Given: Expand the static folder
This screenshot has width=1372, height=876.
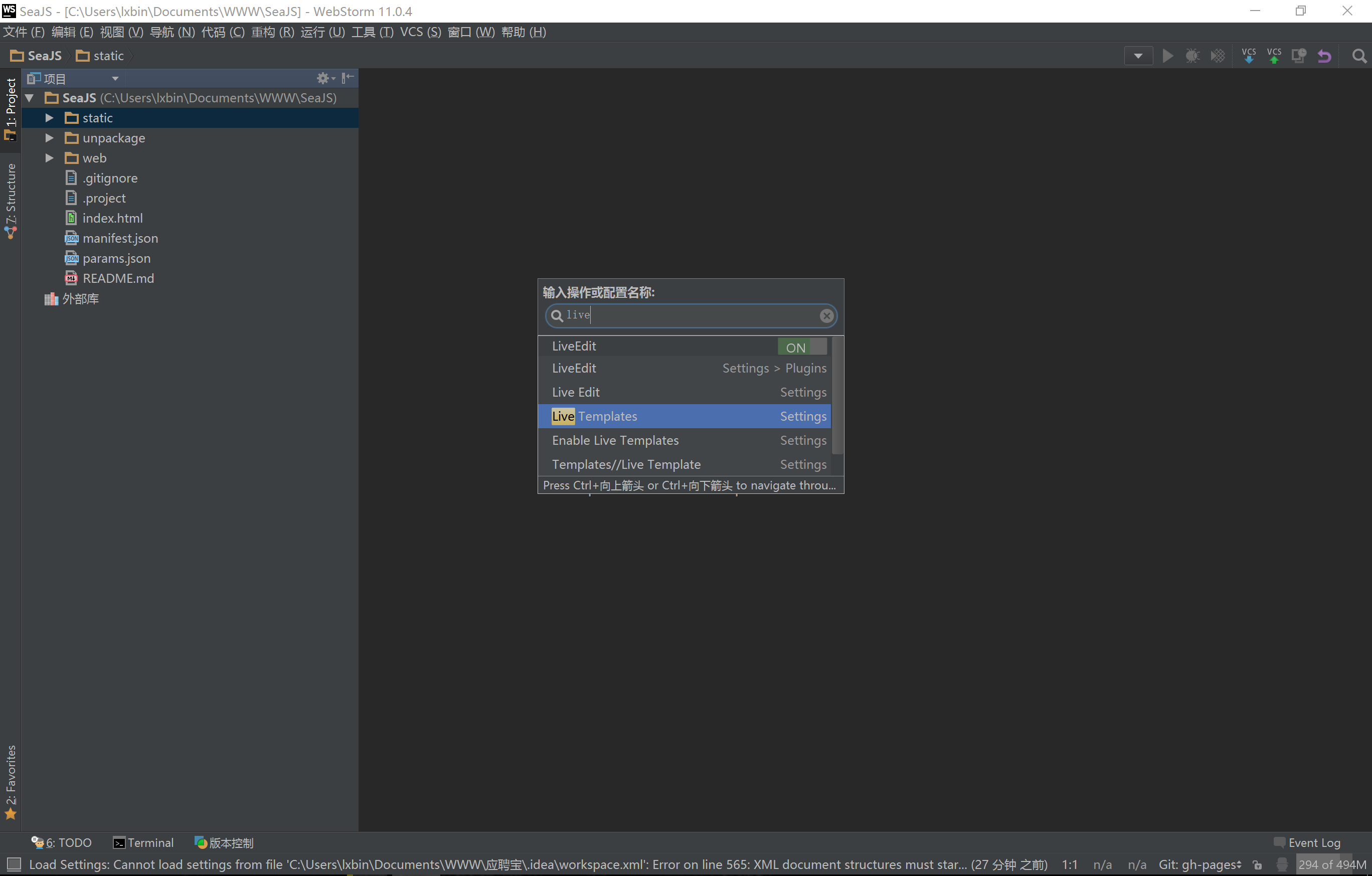Looking at the screenshot, I should [49, 118].
